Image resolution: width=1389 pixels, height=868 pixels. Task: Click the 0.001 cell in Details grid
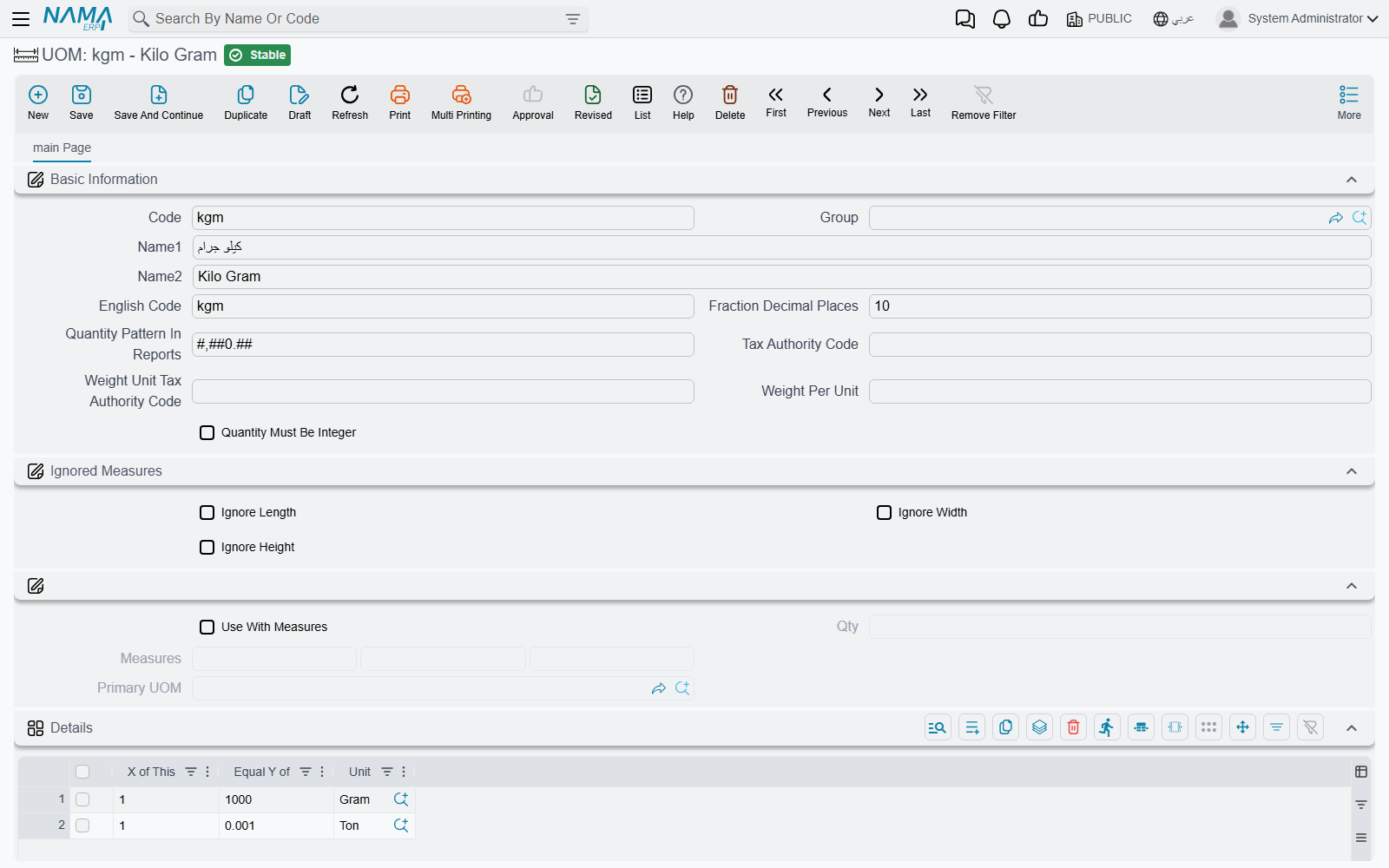point(276,825)
